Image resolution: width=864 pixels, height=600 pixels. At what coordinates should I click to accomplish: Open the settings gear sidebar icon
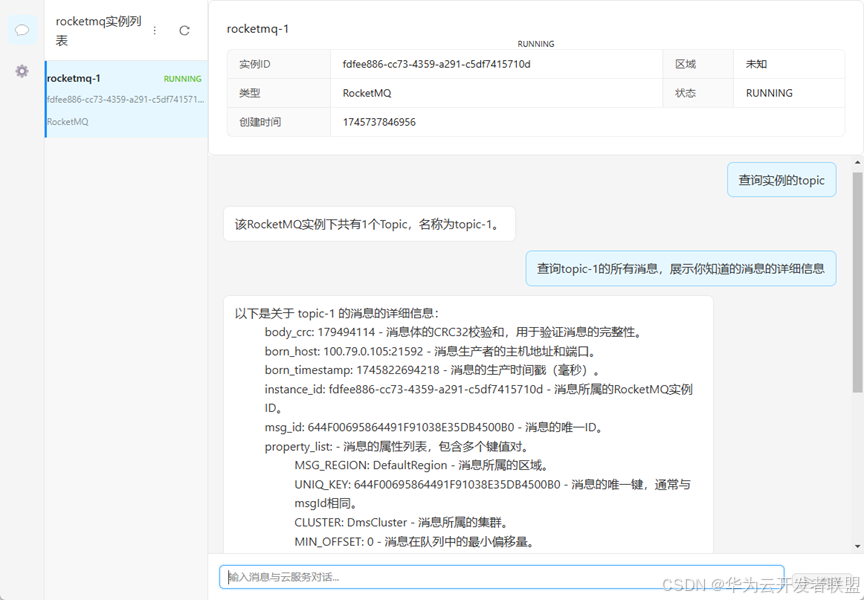[22, 71]
